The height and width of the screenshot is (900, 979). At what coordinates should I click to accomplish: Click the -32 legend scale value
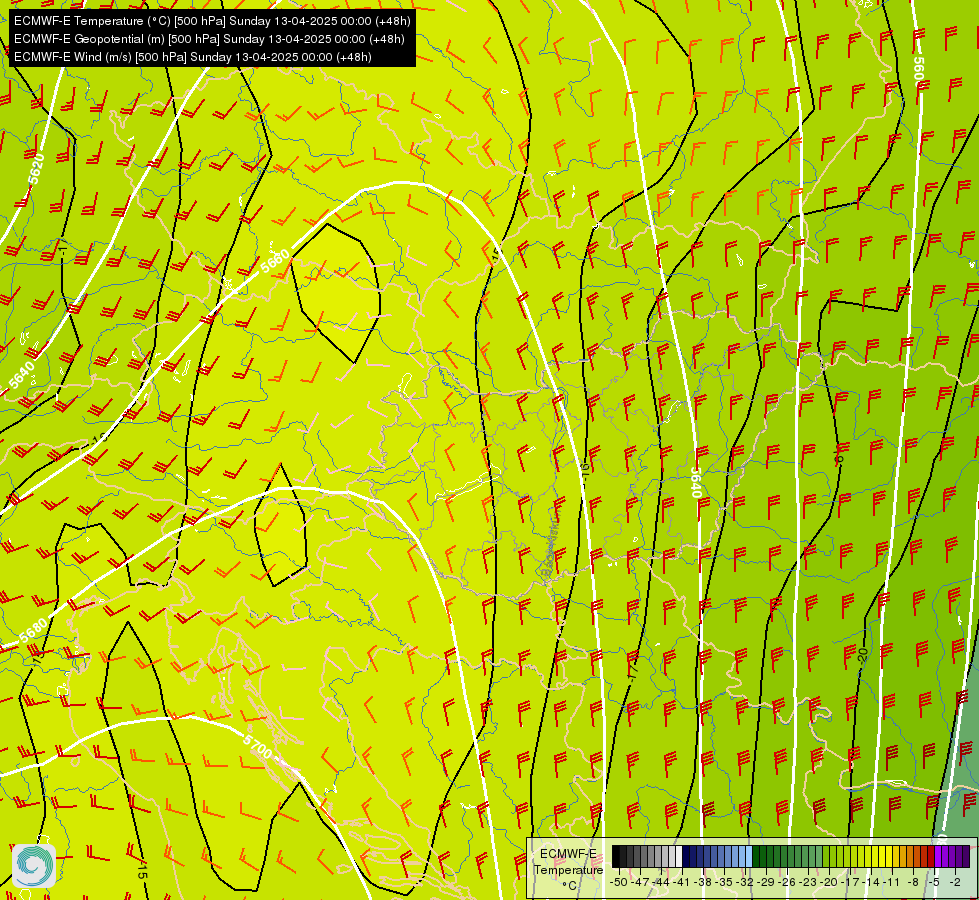pos(744,882)
